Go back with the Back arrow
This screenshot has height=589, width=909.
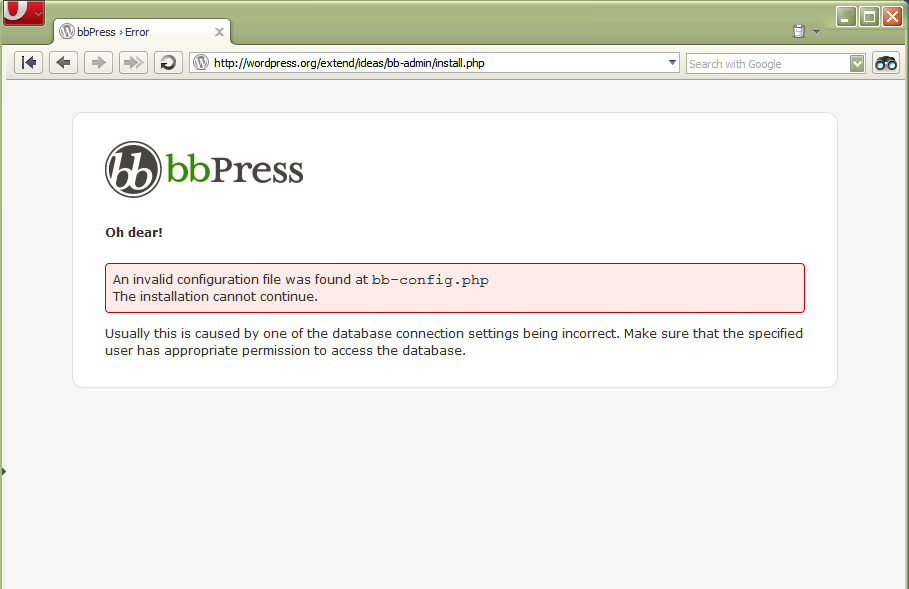coord(63,63)
